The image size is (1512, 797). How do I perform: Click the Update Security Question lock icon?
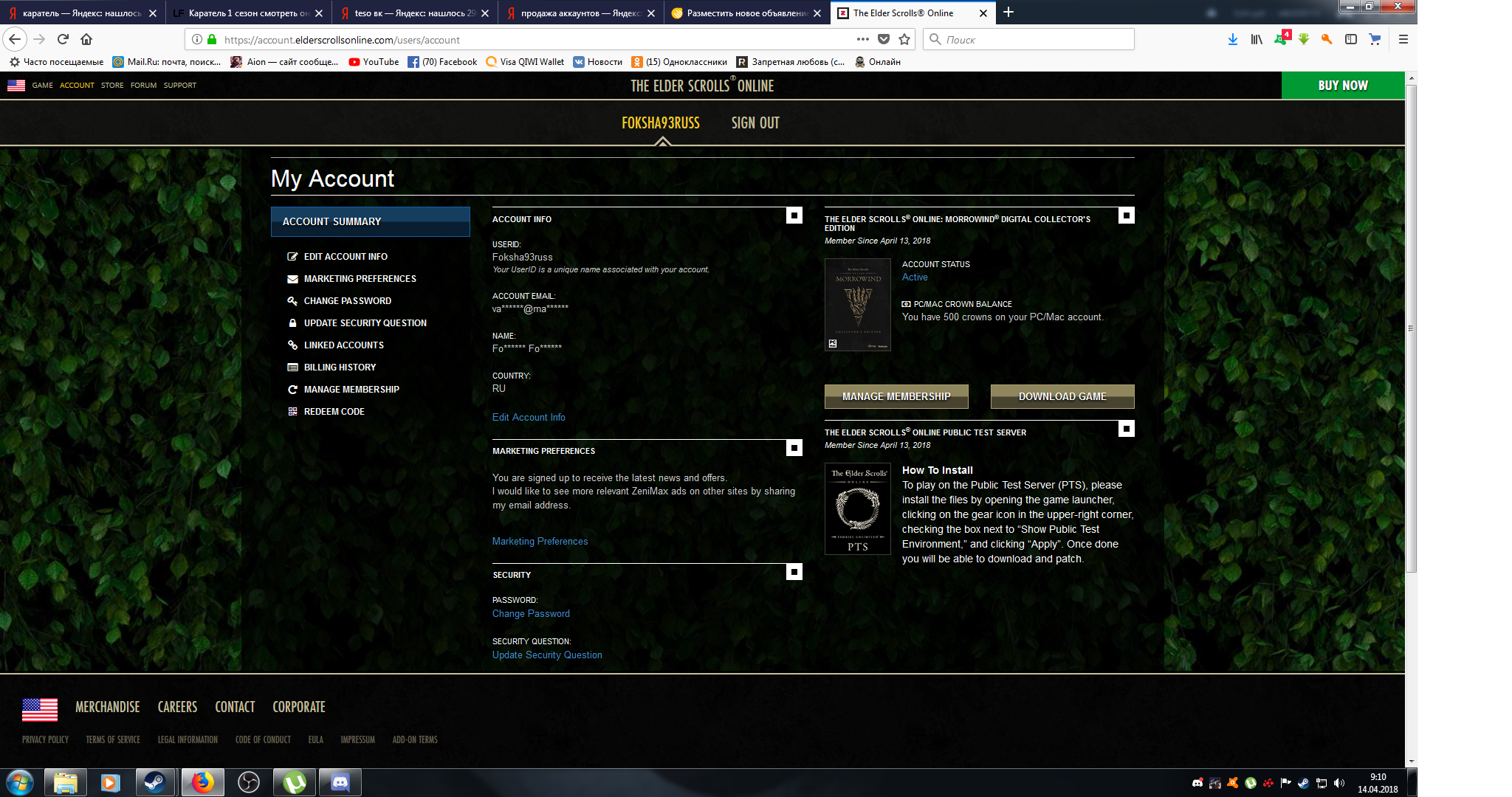pos(292,323)
